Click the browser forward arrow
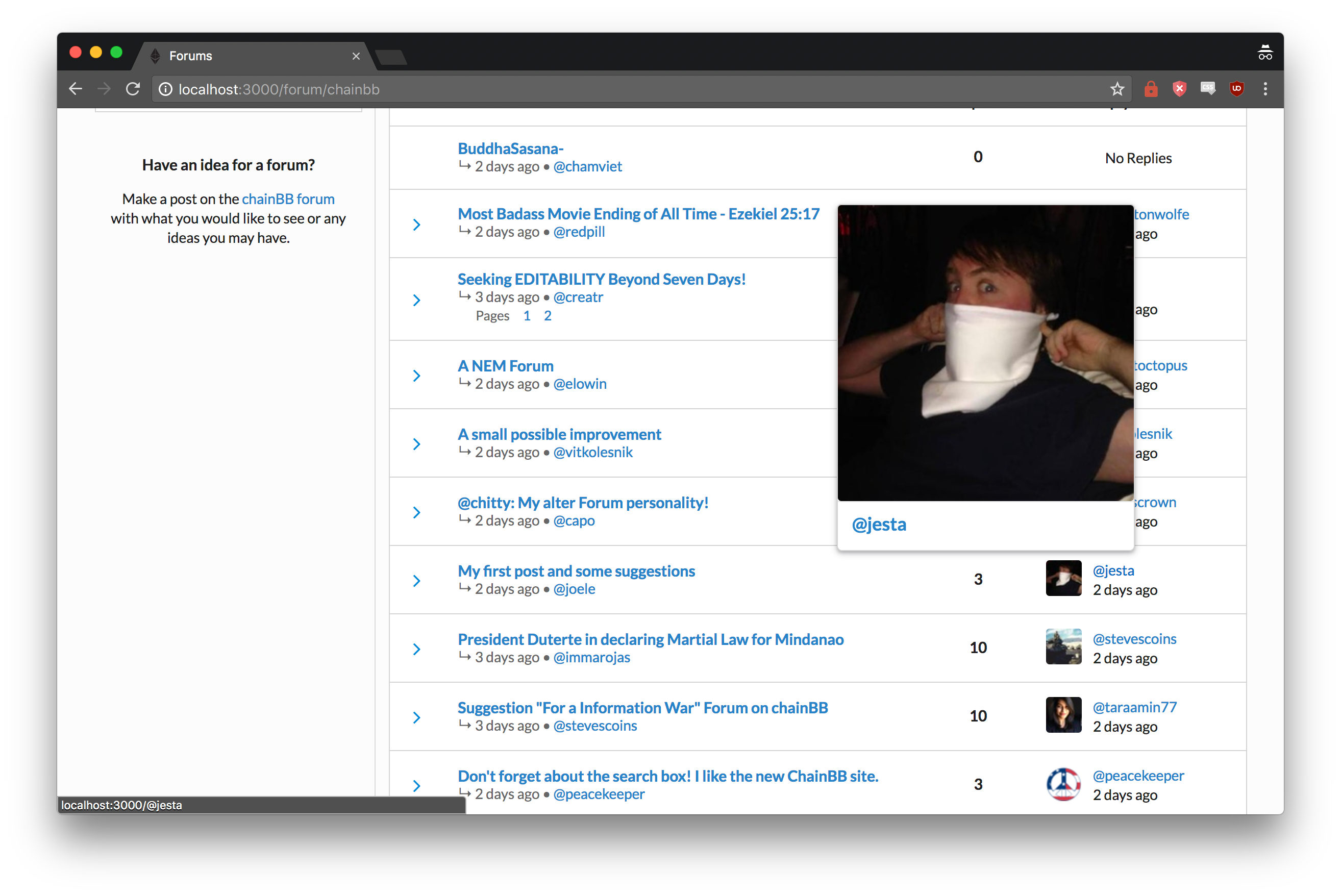Image resolution: width=1341 pixels, height=896 pixels. [x=104, y=89]
